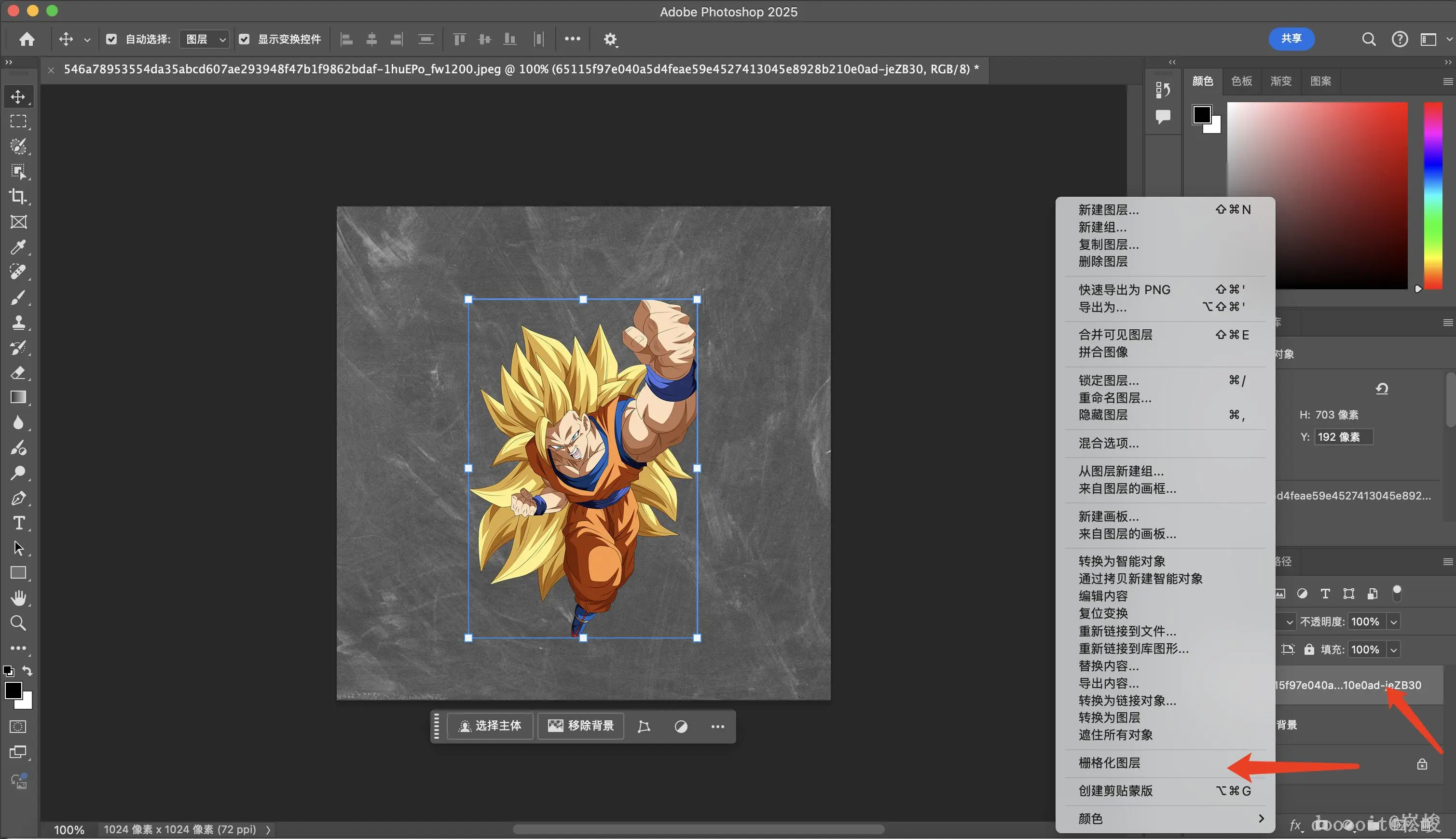
Task: Select the Eraser tool
Action: (18, 373)
